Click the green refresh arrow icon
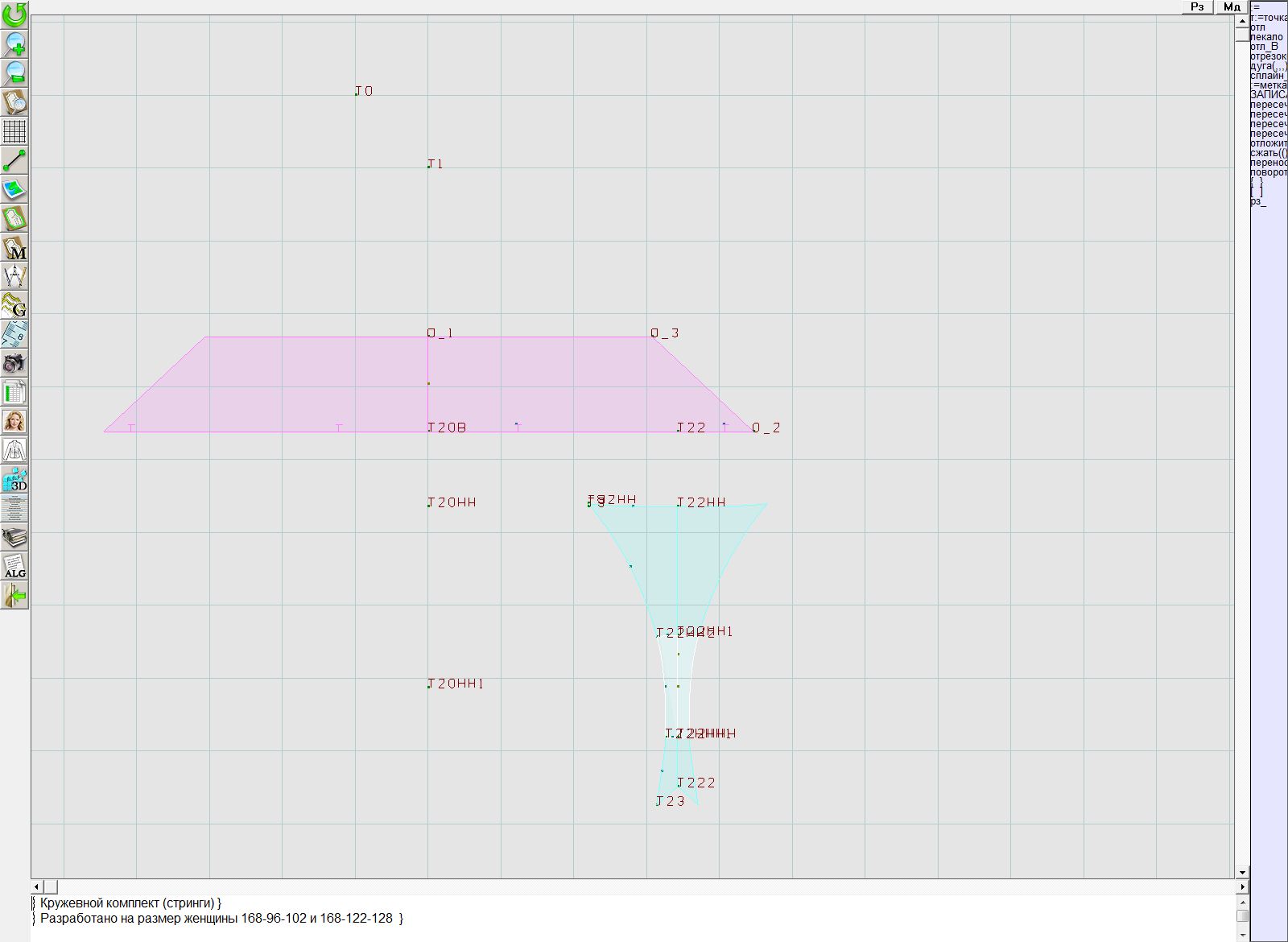Viewport: 1288px width, 942px height. pos(14,14)
